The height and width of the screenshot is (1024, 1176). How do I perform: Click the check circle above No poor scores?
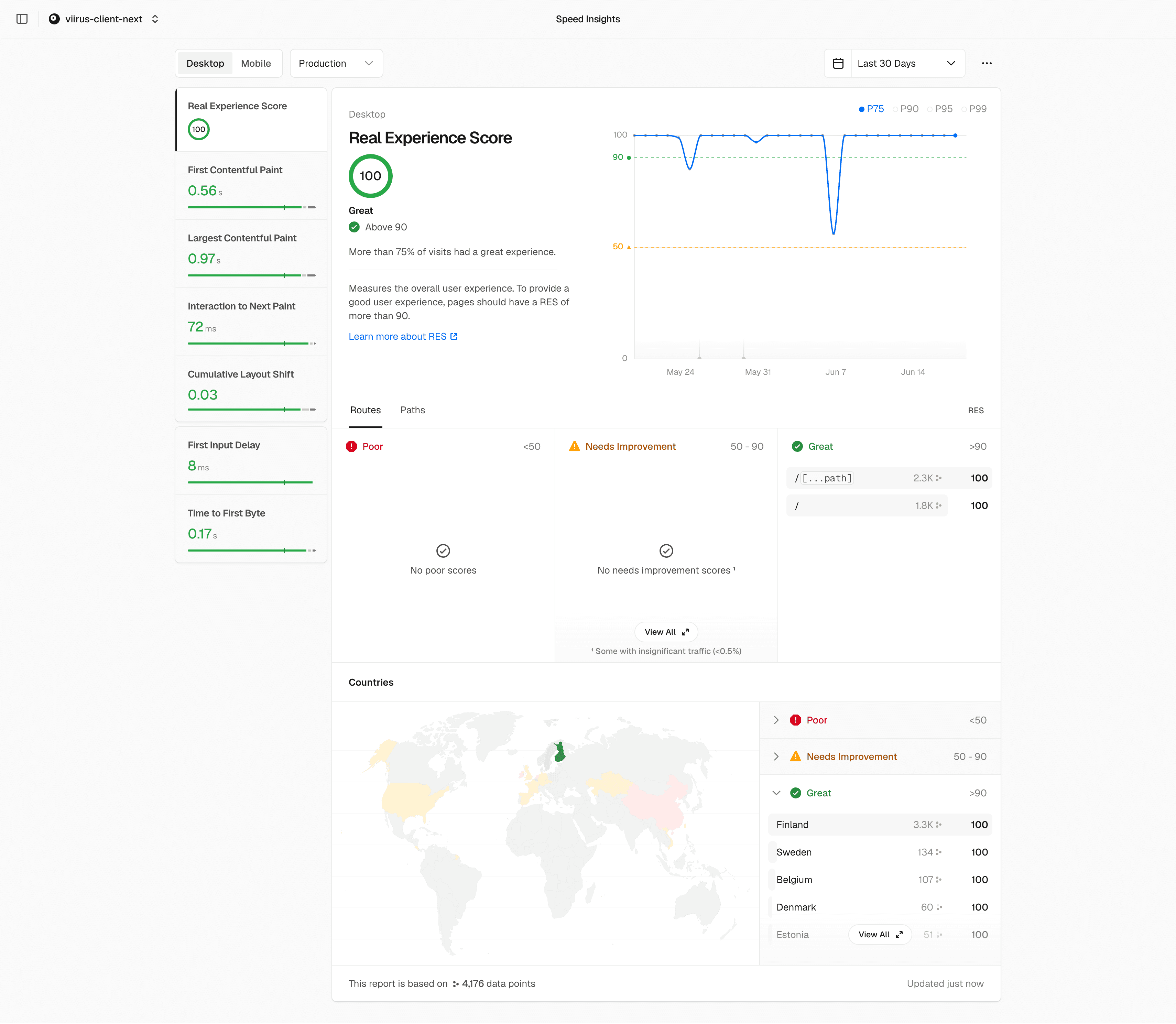tap(444, 551)
